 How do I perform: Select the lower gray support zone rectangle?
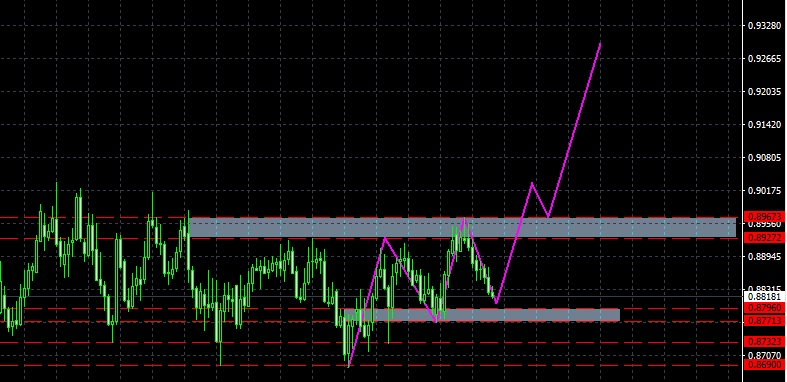click(x=482, y=315)
